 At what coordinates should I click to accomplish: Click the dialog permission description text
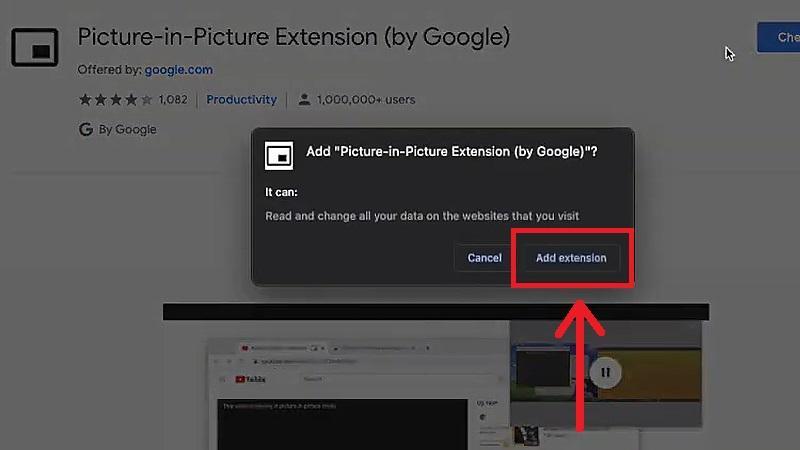(x=421, y=216)
